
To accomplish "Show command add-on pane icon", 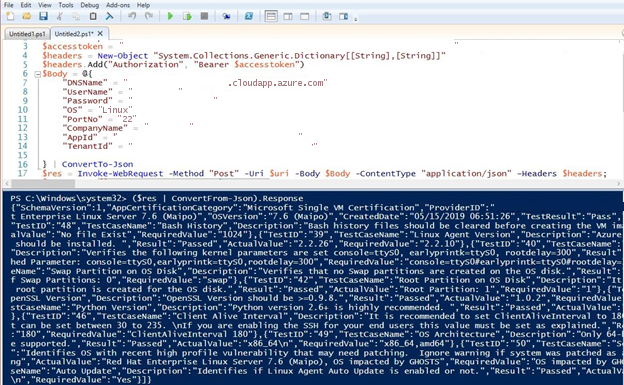I will (x=343, y=16).
